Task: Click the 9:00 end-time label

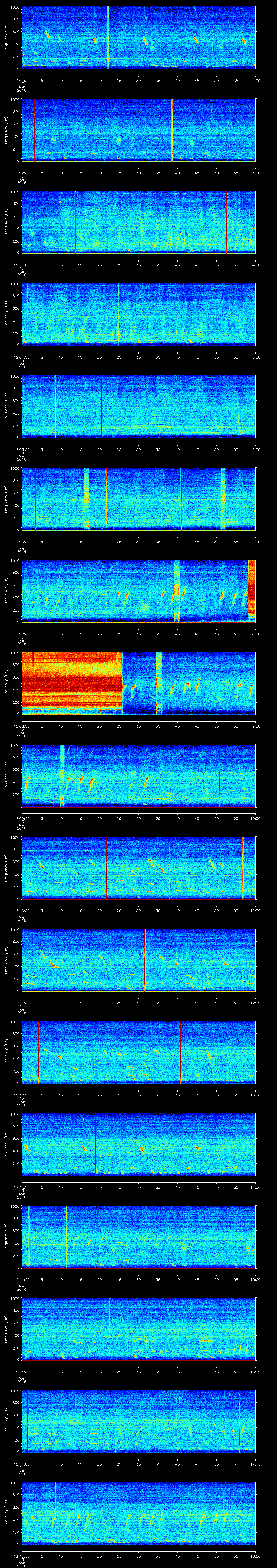Action: 256,726
